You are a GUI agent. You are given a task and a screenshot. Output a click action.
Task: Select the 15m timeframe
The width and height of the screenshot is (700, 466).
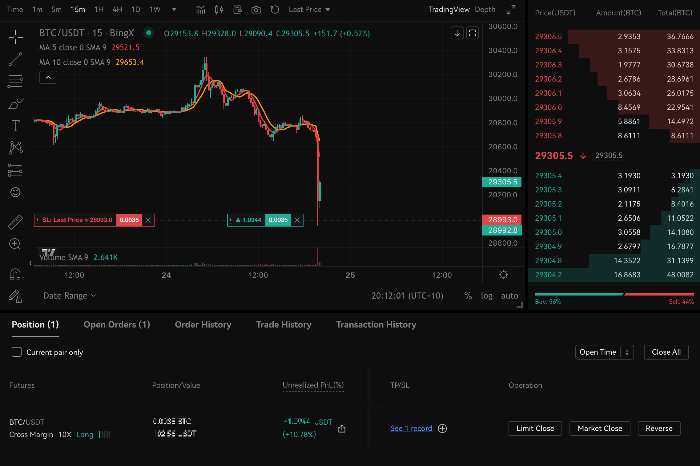pos(78,9)
